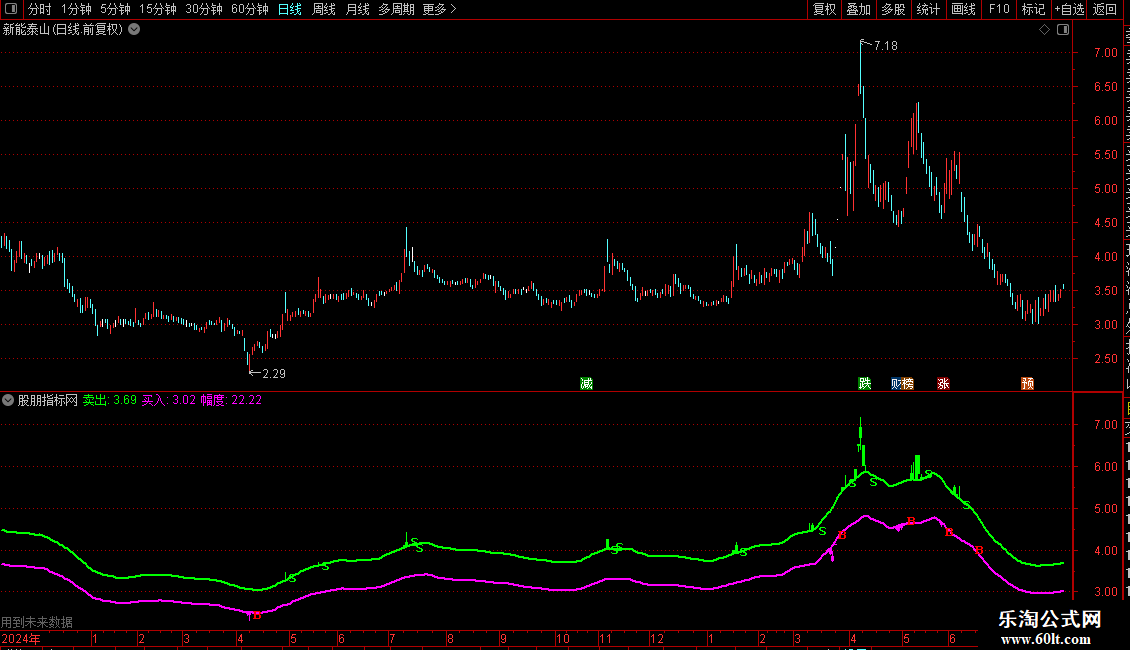Switch to 分时 intraday view

coord(40,9)
